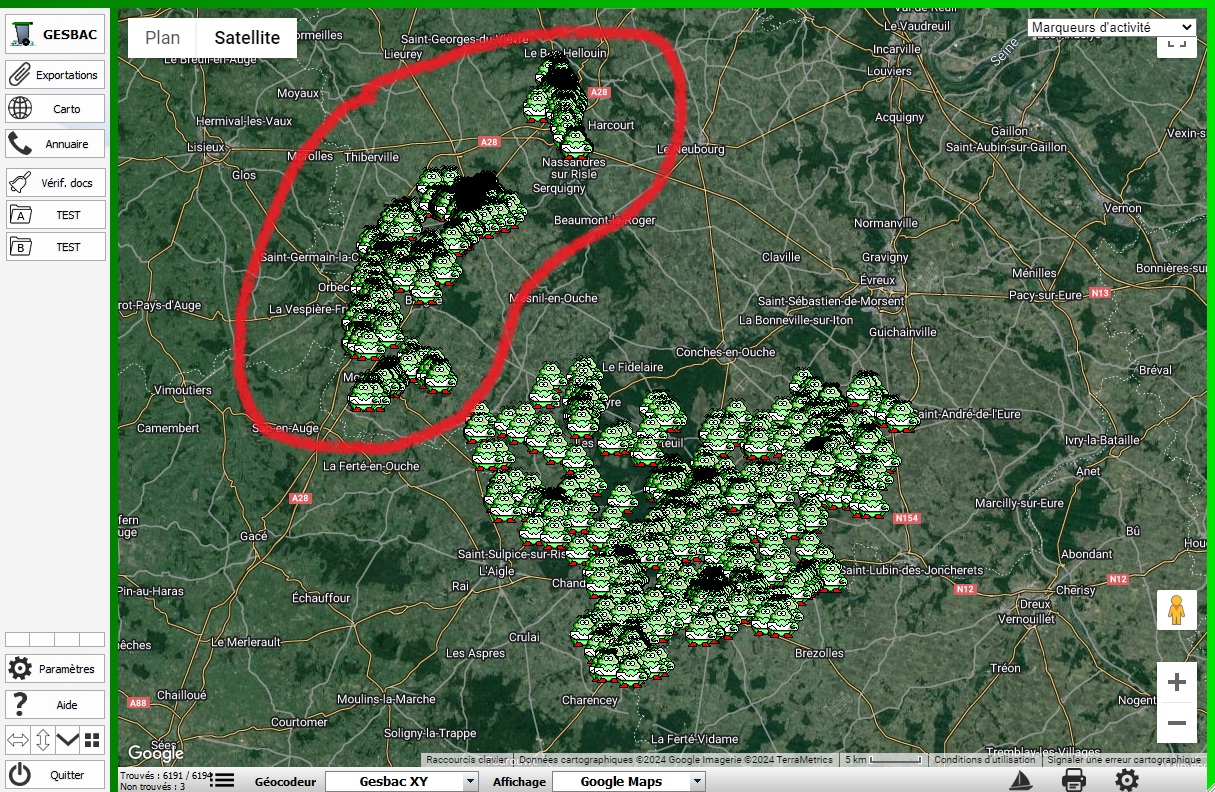Click the printer icon
Viewport: 1215px width, 792px height.
pyautogui.click(x=1073, y=781)
